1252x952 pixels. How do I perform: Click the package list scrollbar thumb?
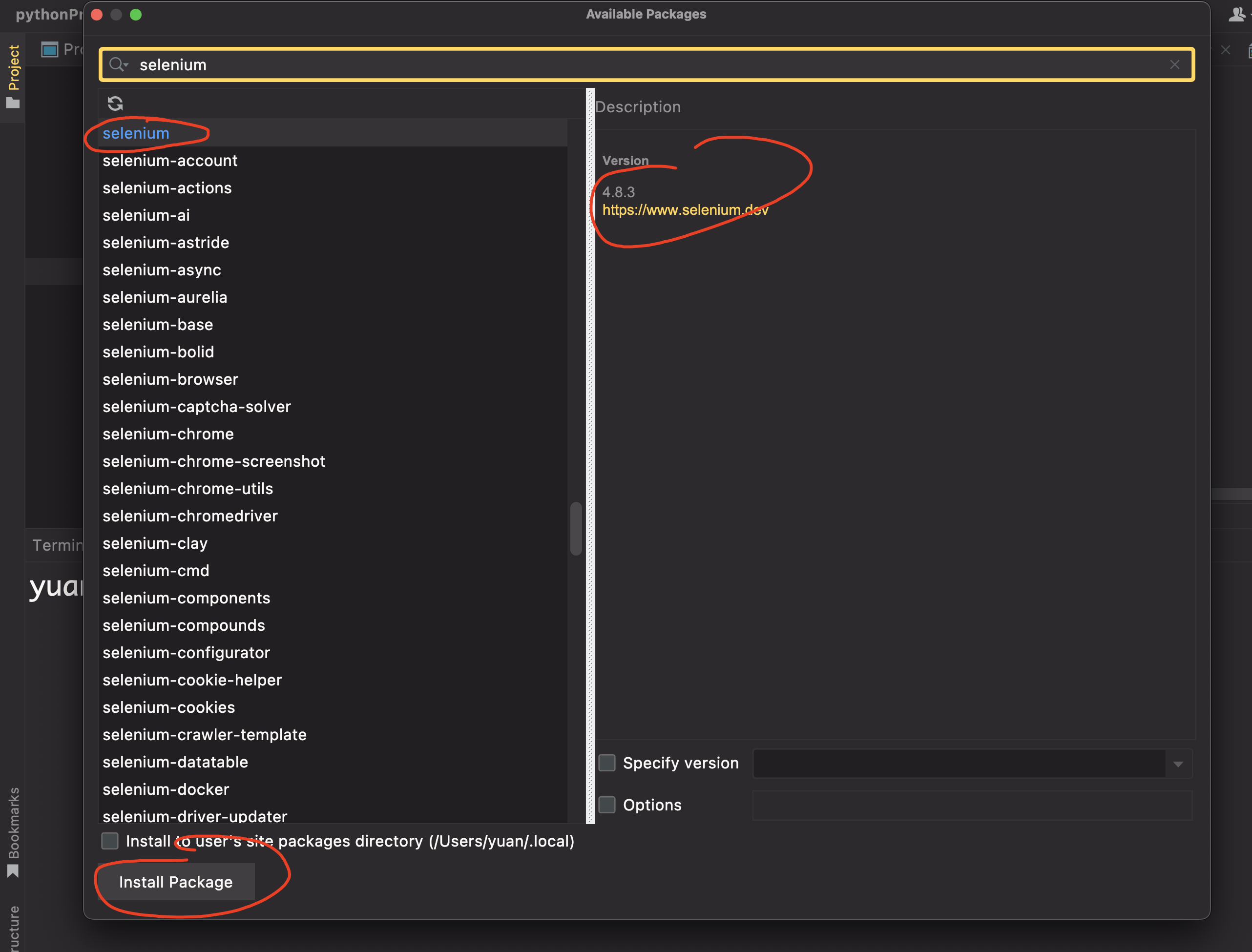pos(576,528)
